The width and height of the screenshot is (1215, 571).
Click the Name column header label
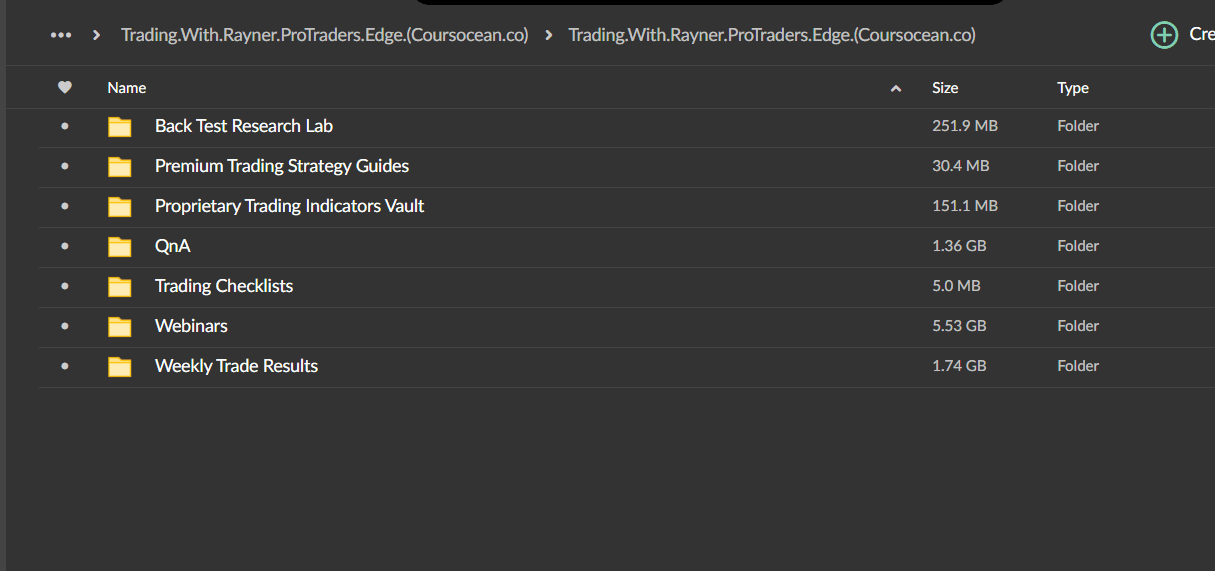point(127,88)
